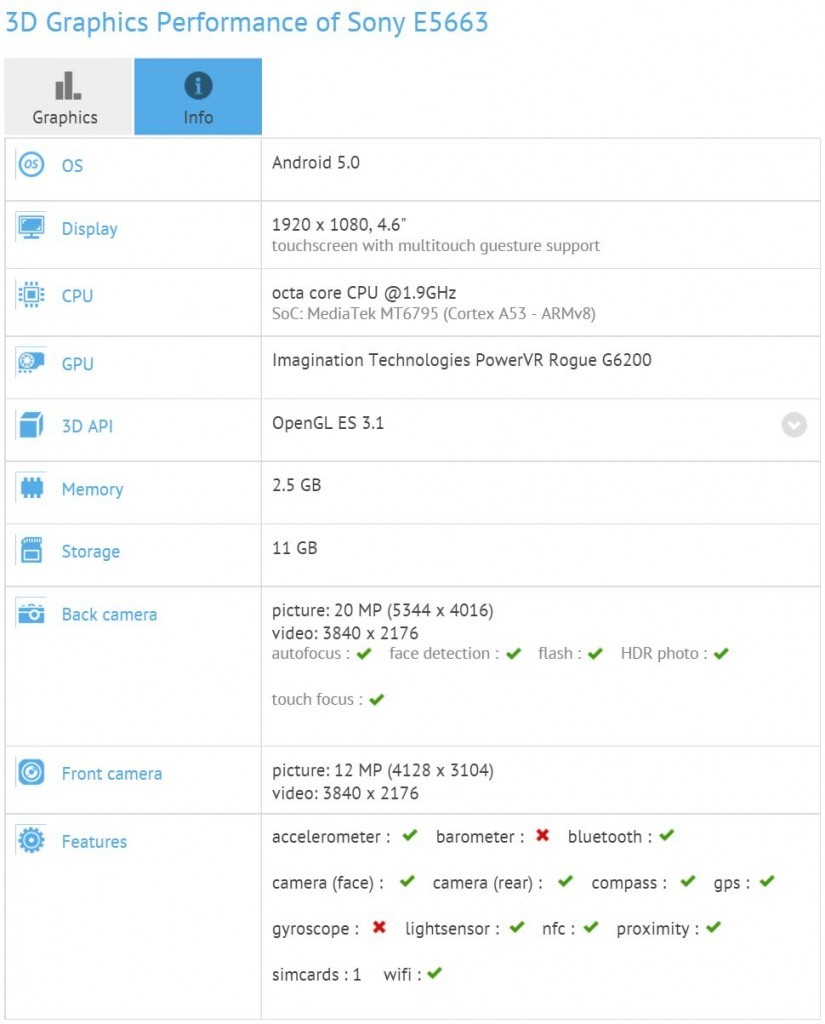Image resolution: width=825 pixels, height=1024 pixels.
Task: Click the Features gear icon
Action: pos(31,841)
